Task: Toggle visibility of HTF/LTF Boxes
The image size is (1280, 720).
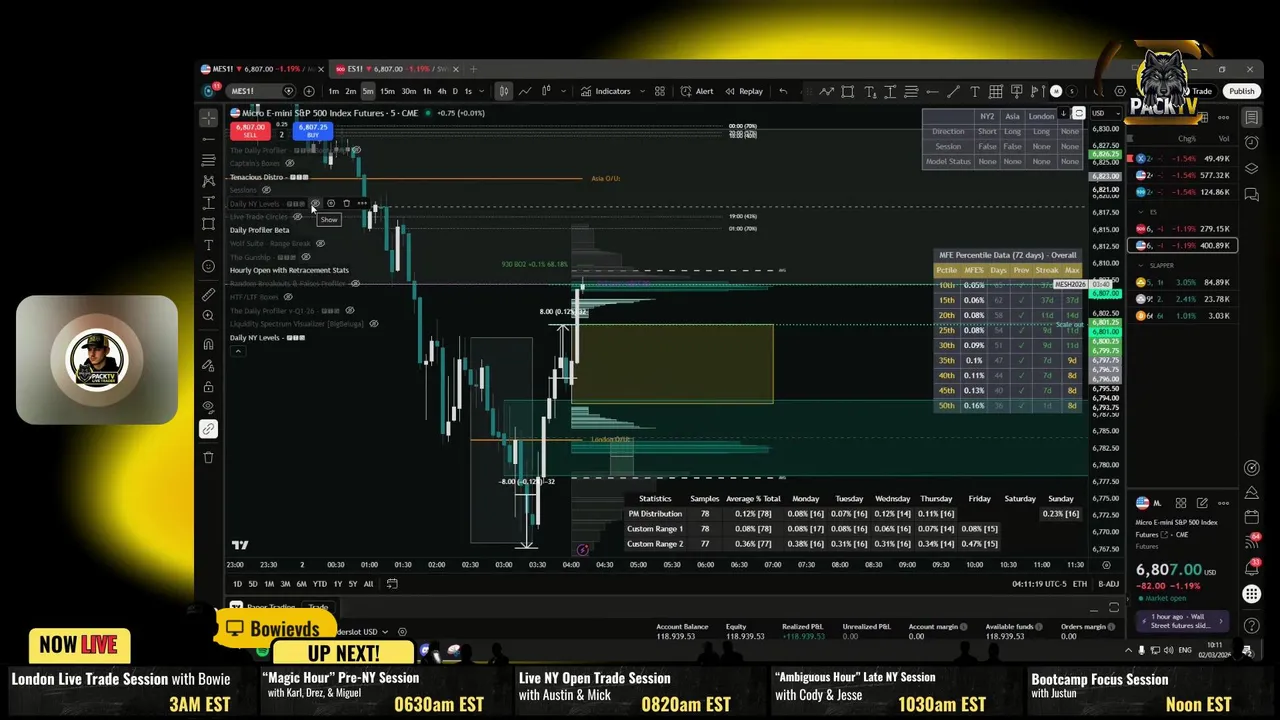Action: pos(288,297)
